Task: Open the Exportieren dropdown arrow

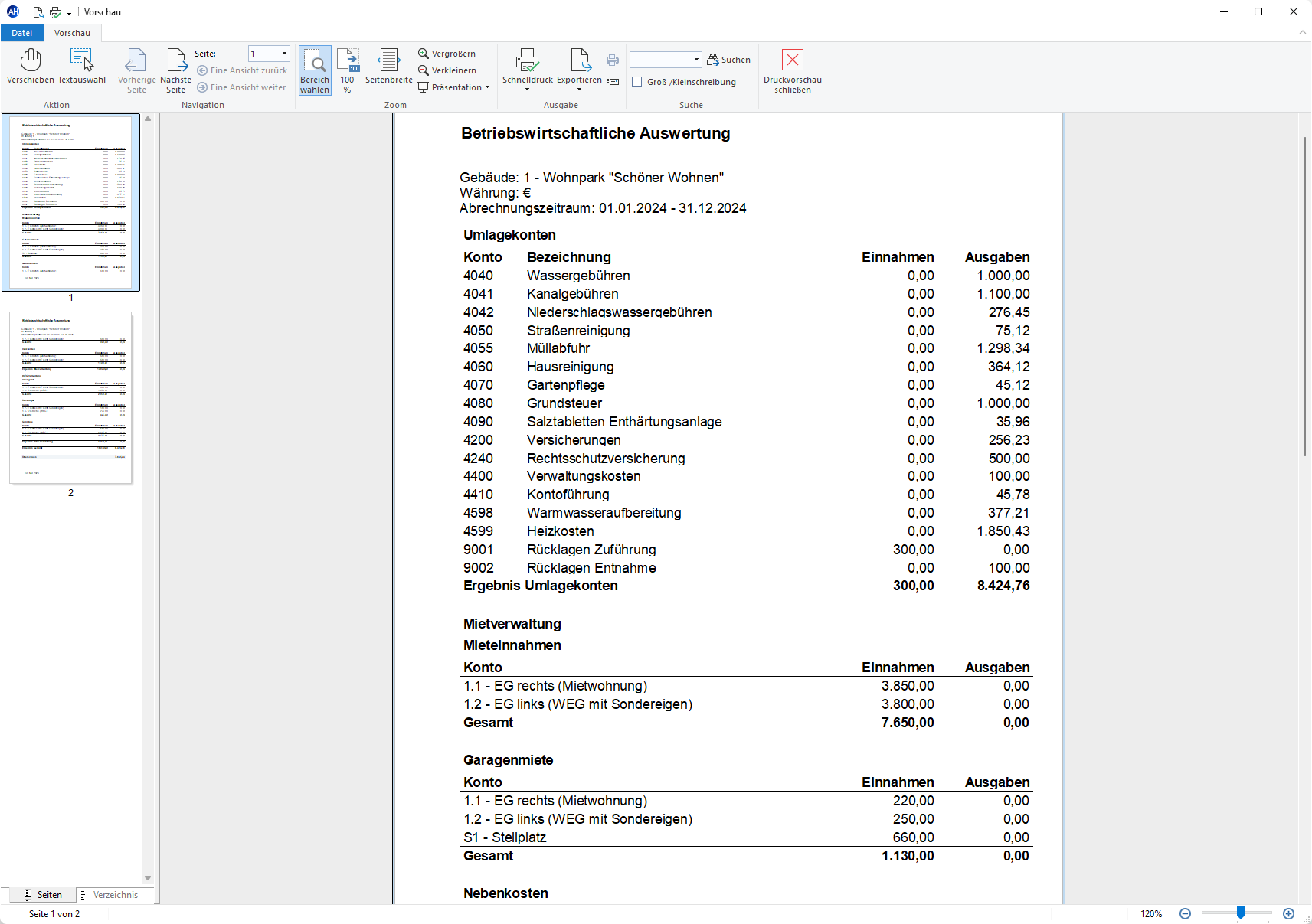Action: point(579,90)
